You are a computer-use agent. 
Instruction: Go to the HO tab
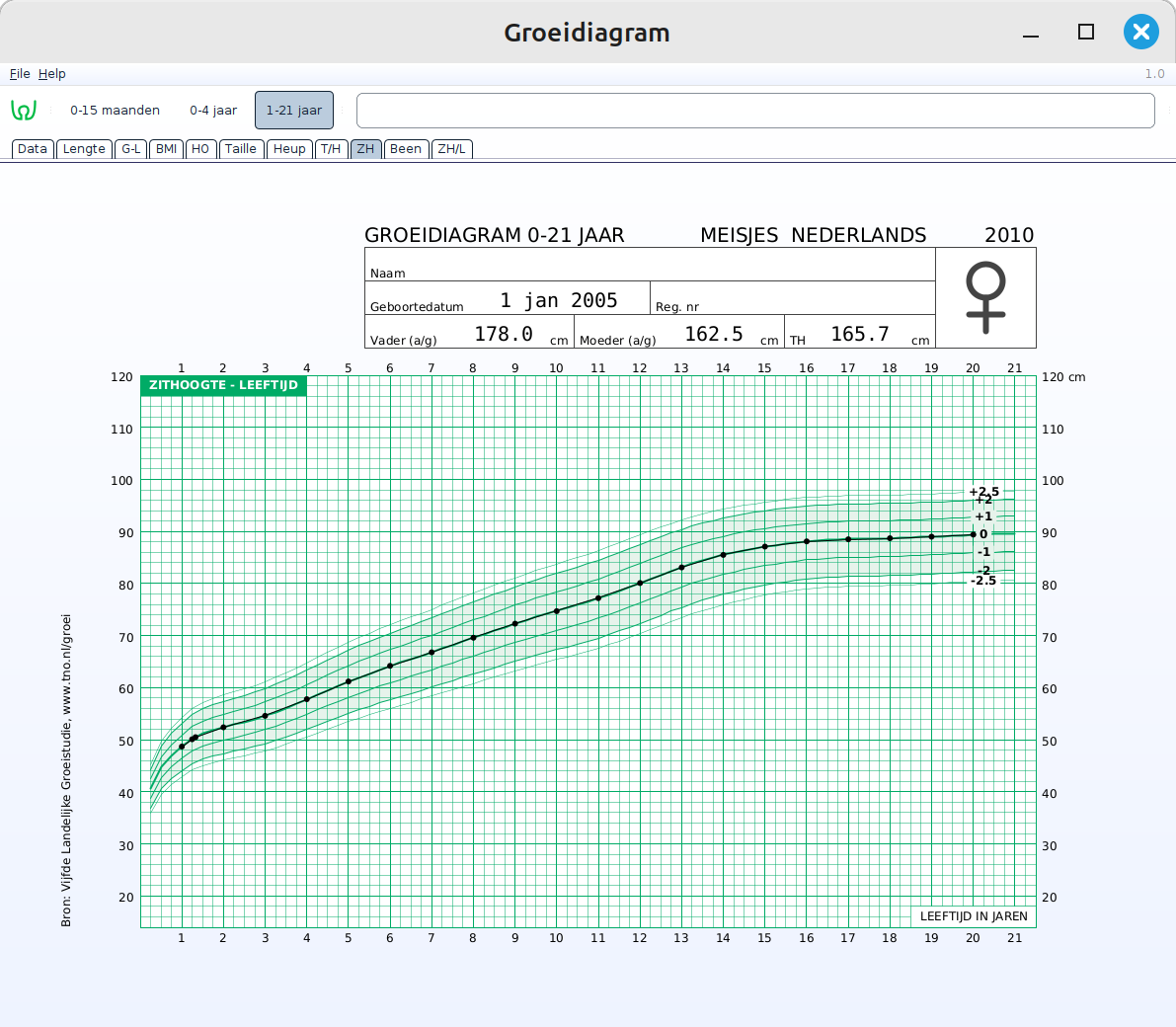(200, 149)
